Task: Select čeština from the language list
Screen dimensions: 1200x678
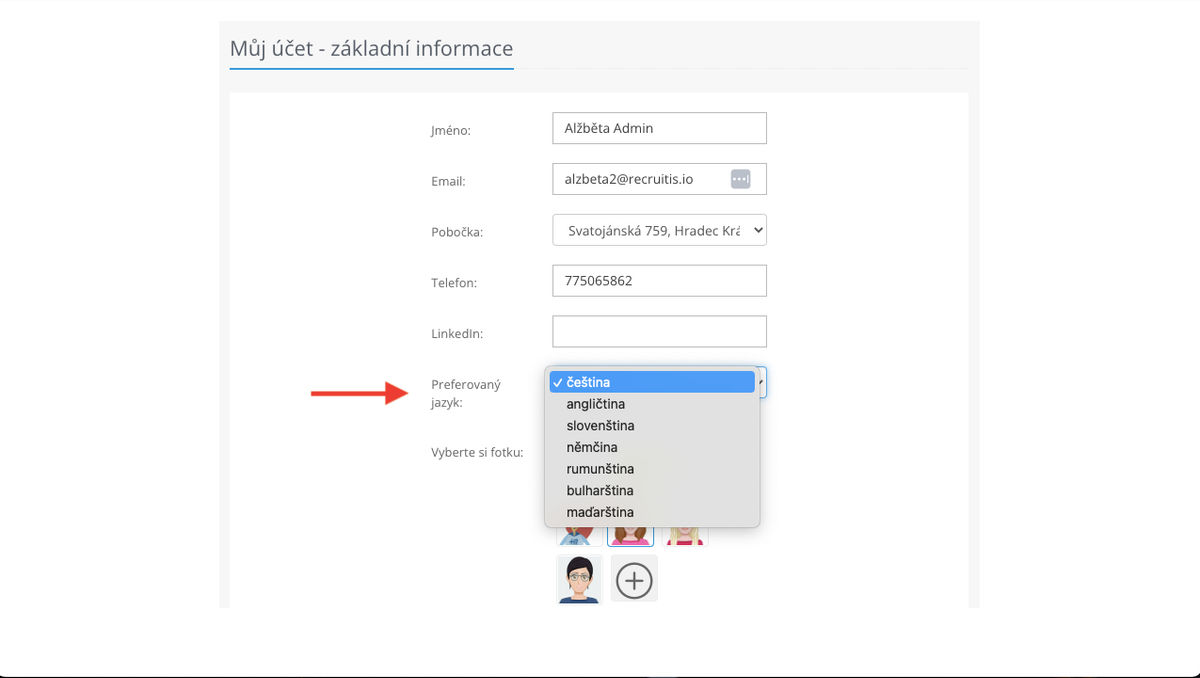Action: [x=652, y=382]
